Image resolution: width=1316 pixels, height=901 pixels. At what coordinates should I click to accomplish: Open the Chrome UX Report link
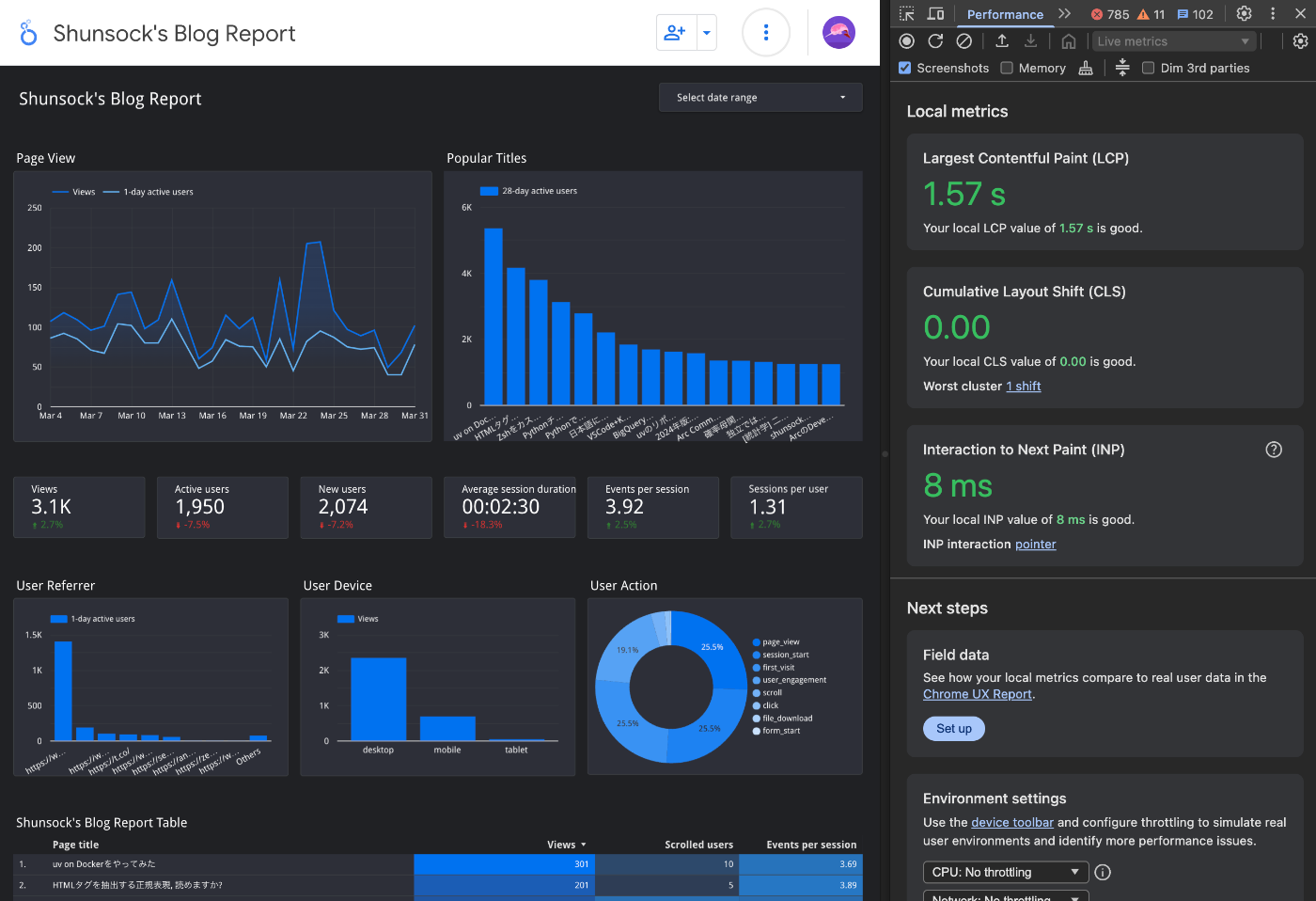tap(978, 694)
